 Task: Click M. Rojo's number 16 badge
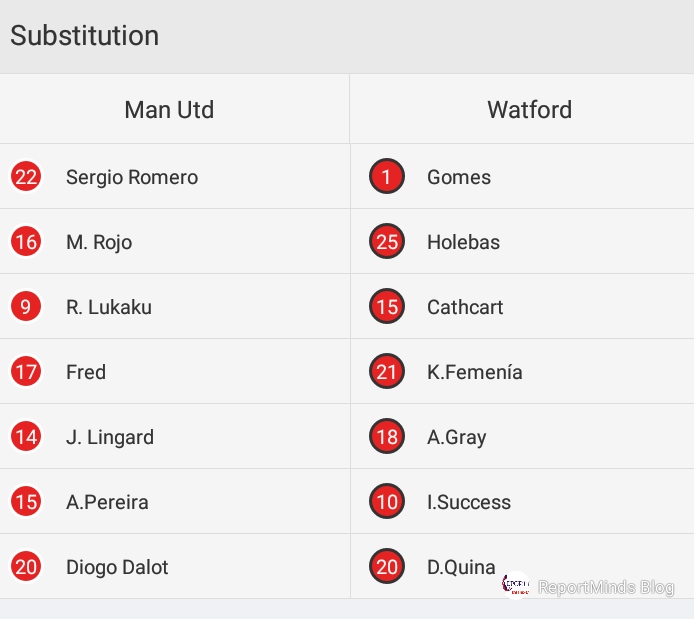click(x=26, y=242)
